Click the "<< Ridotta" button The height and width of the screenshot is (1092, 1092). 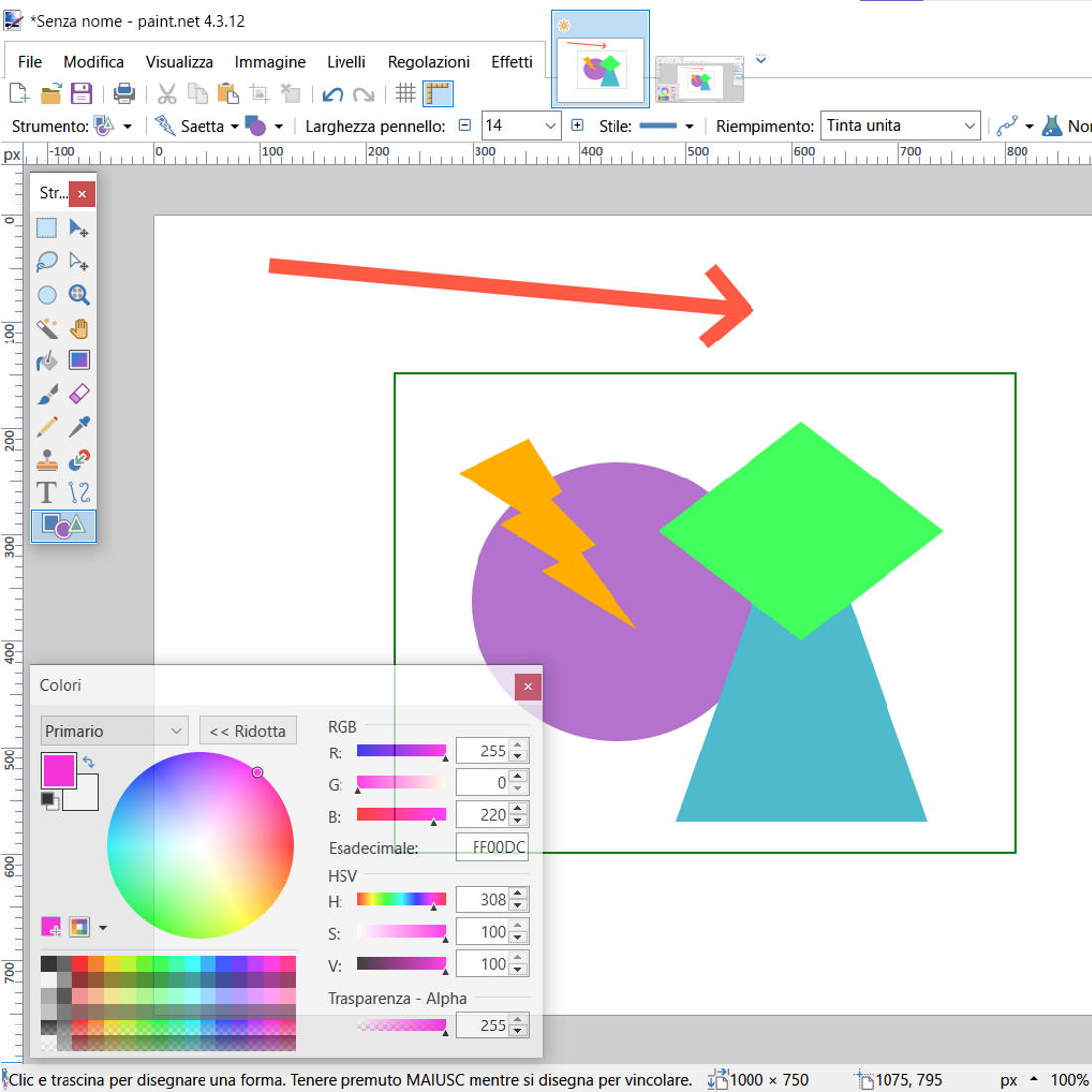(x=248, y=731)
